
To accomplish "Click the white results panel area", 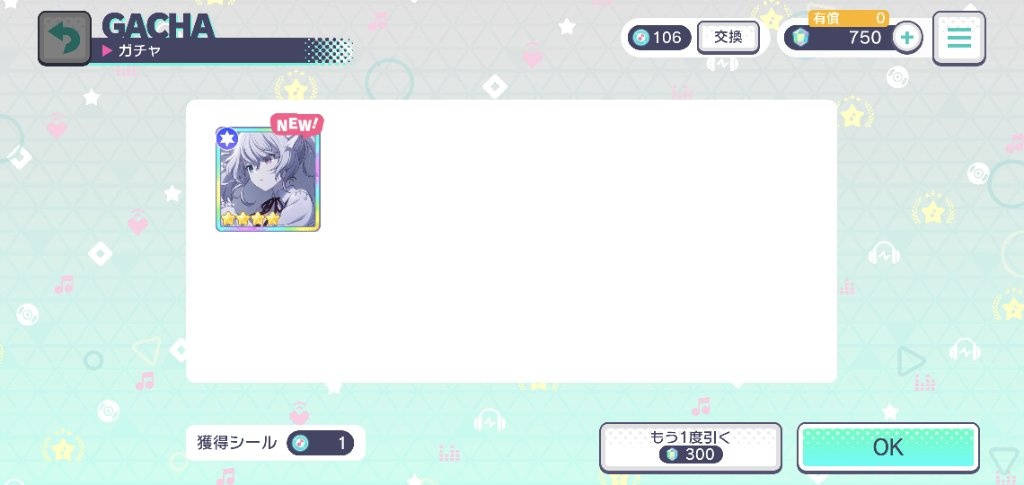I will (x=511, y=241).
